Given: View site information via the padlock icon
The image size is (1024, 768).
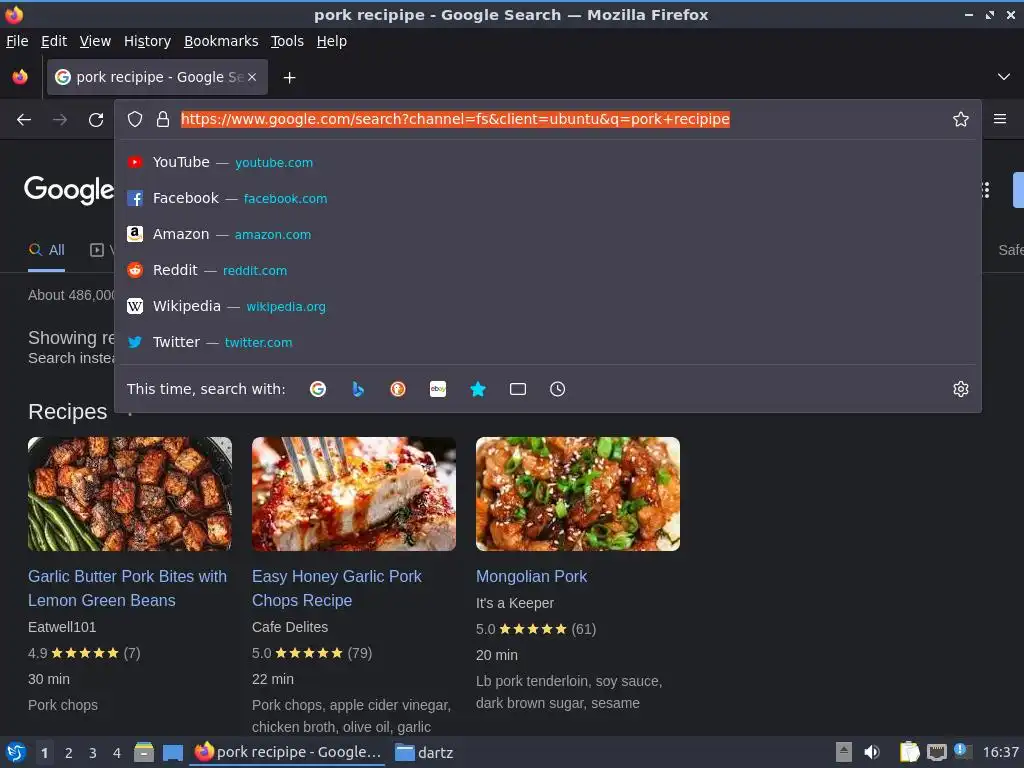Looking at the screenshot, I should [163, 119].
